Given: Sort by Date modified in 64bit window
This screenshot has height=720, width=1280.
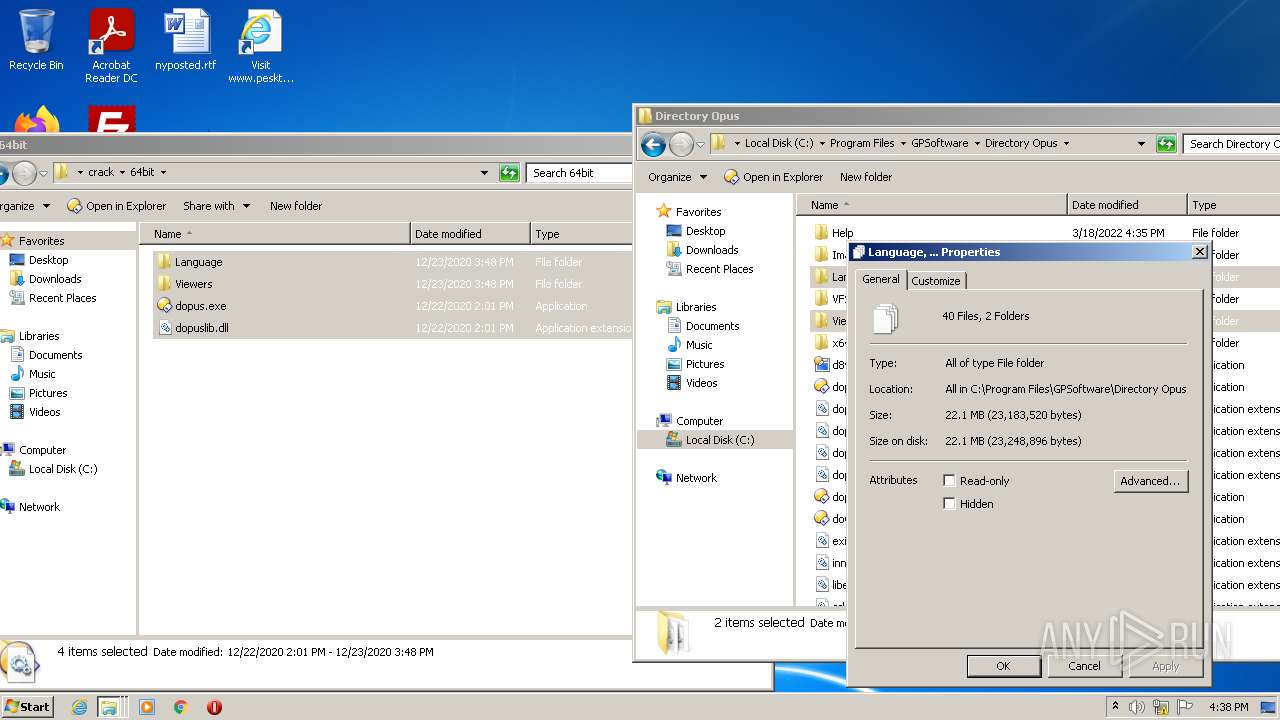Looking at the screenshot, I should pos(470,234).
